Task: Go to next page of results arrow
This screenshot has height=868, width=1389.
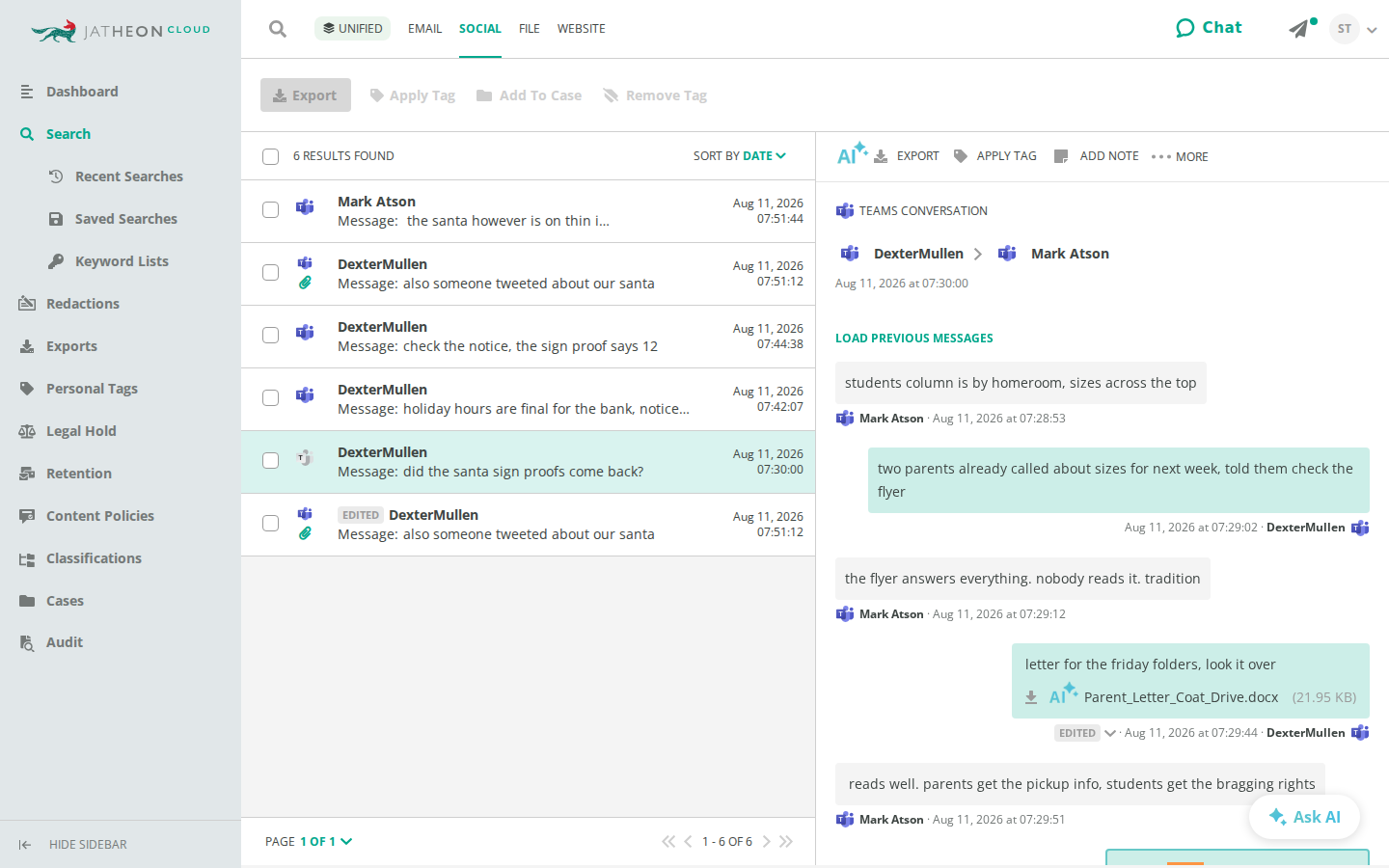Action: [x=767, y=842]
